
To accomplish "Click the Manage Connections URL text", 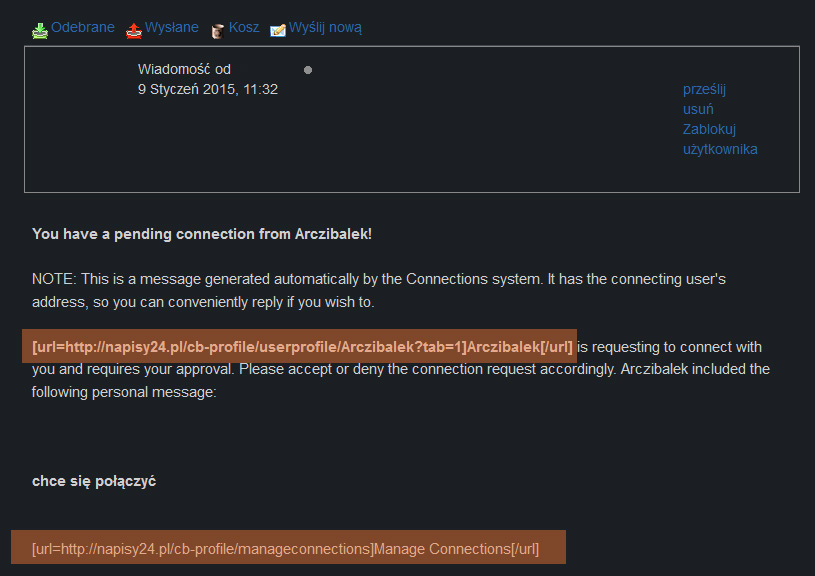I will [285, 549].
